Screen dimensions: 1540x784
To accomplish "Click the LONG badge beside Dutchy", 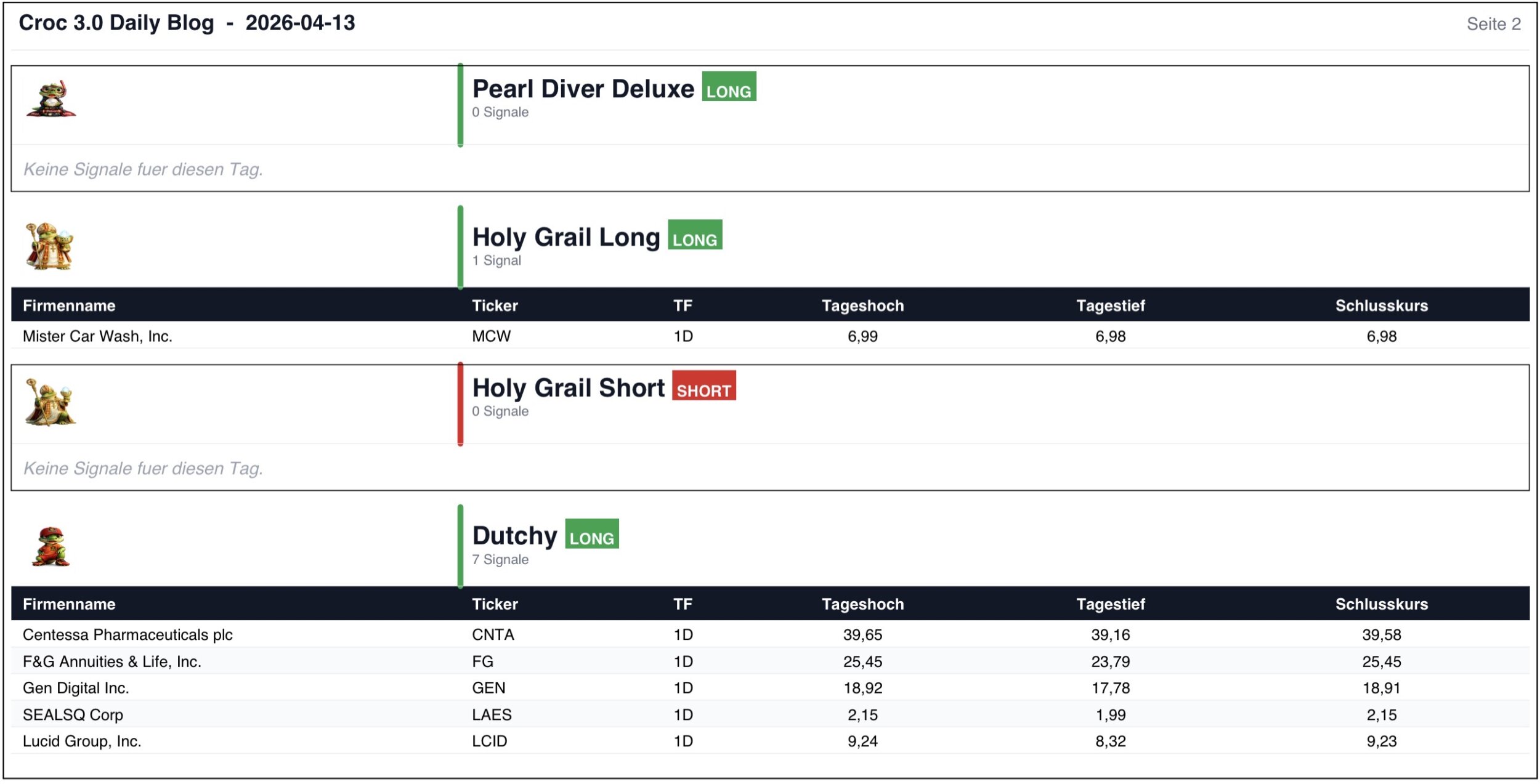I will click(592, 534).
